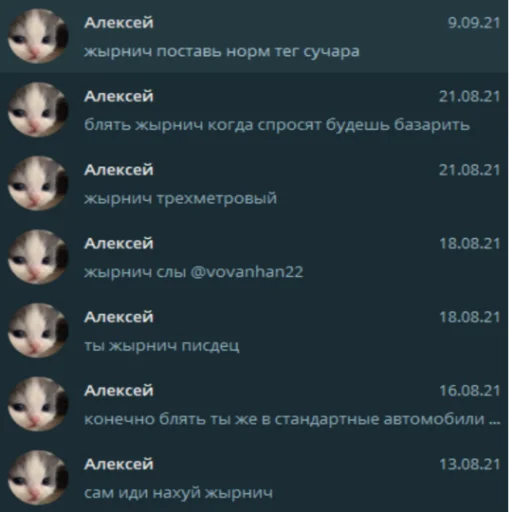
Task: Click the truncated message about 'стандартные автомобили'
Action: click(x=292, y=419)
